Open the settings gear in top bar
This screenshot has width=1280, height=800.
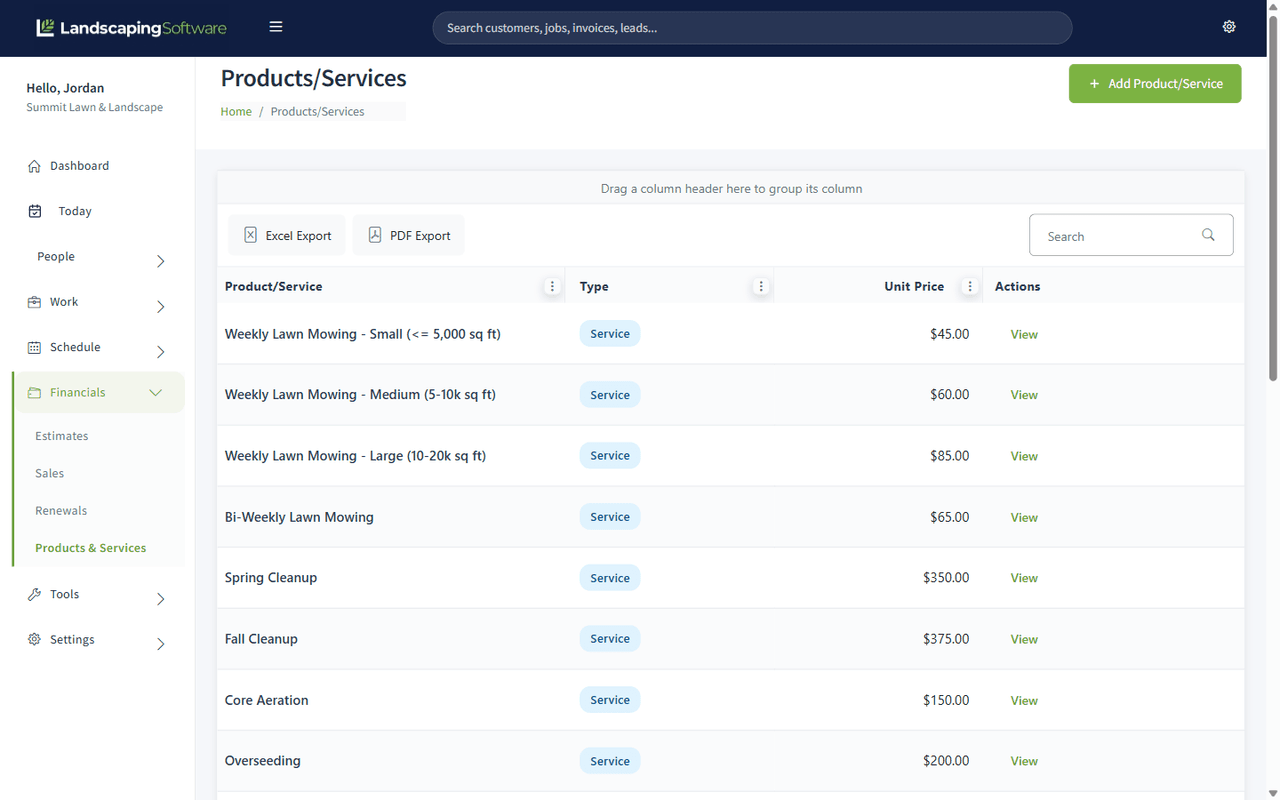click(x=1229, y=27)
